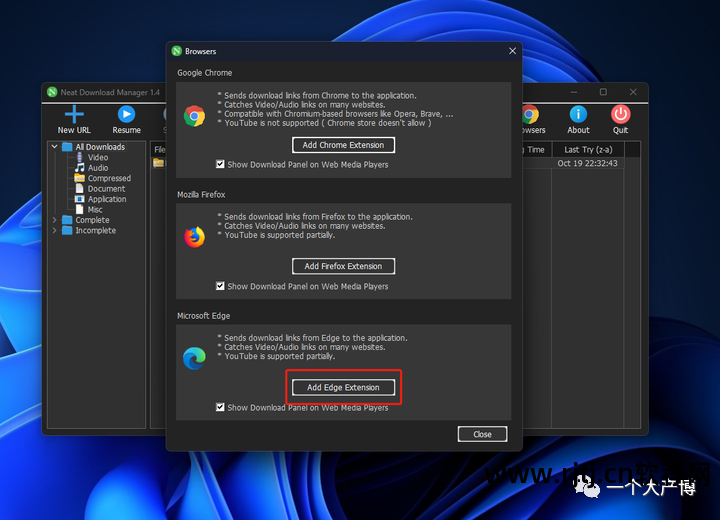720x520 pixels.
Task: Click the Browsers Chrome icon in main toolbar
Action: pyautogui.click(x=530, y=114)
